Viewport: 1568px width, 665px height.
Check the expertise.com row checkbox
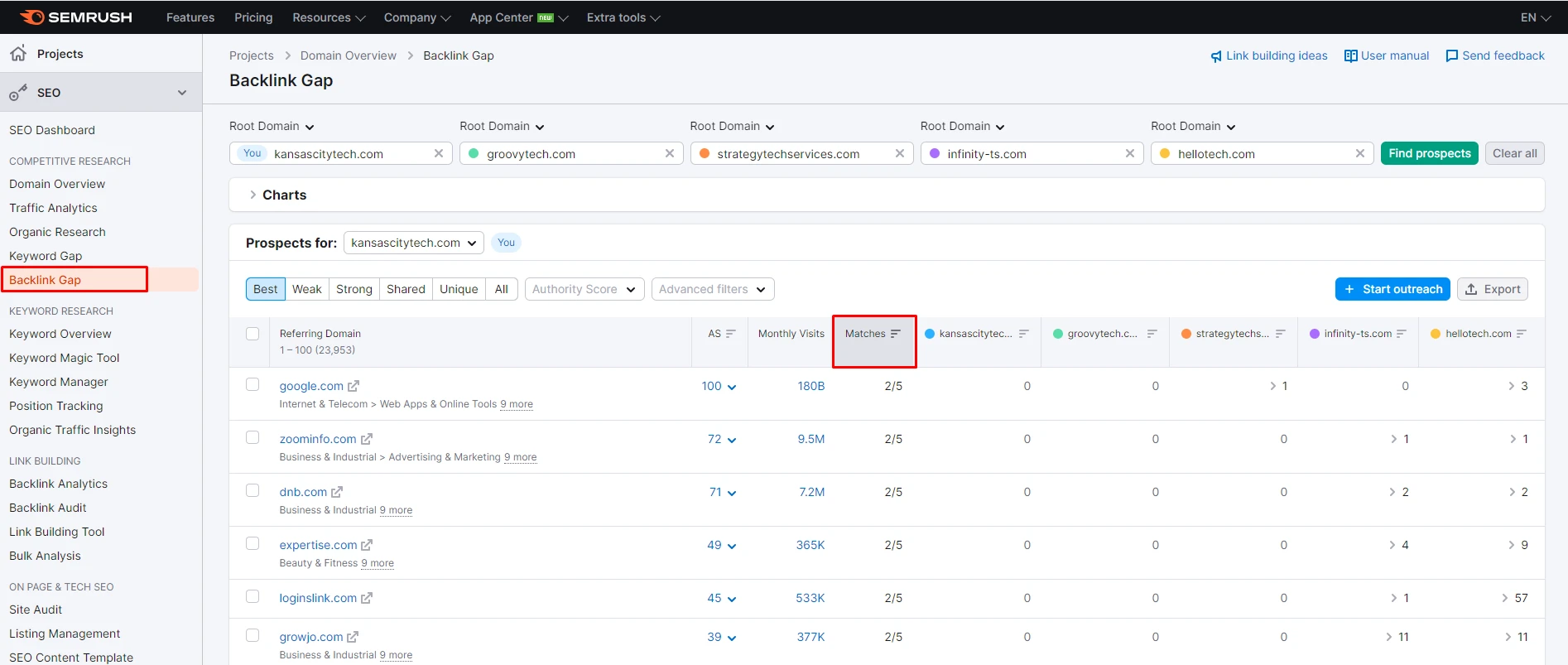(253, 543)
